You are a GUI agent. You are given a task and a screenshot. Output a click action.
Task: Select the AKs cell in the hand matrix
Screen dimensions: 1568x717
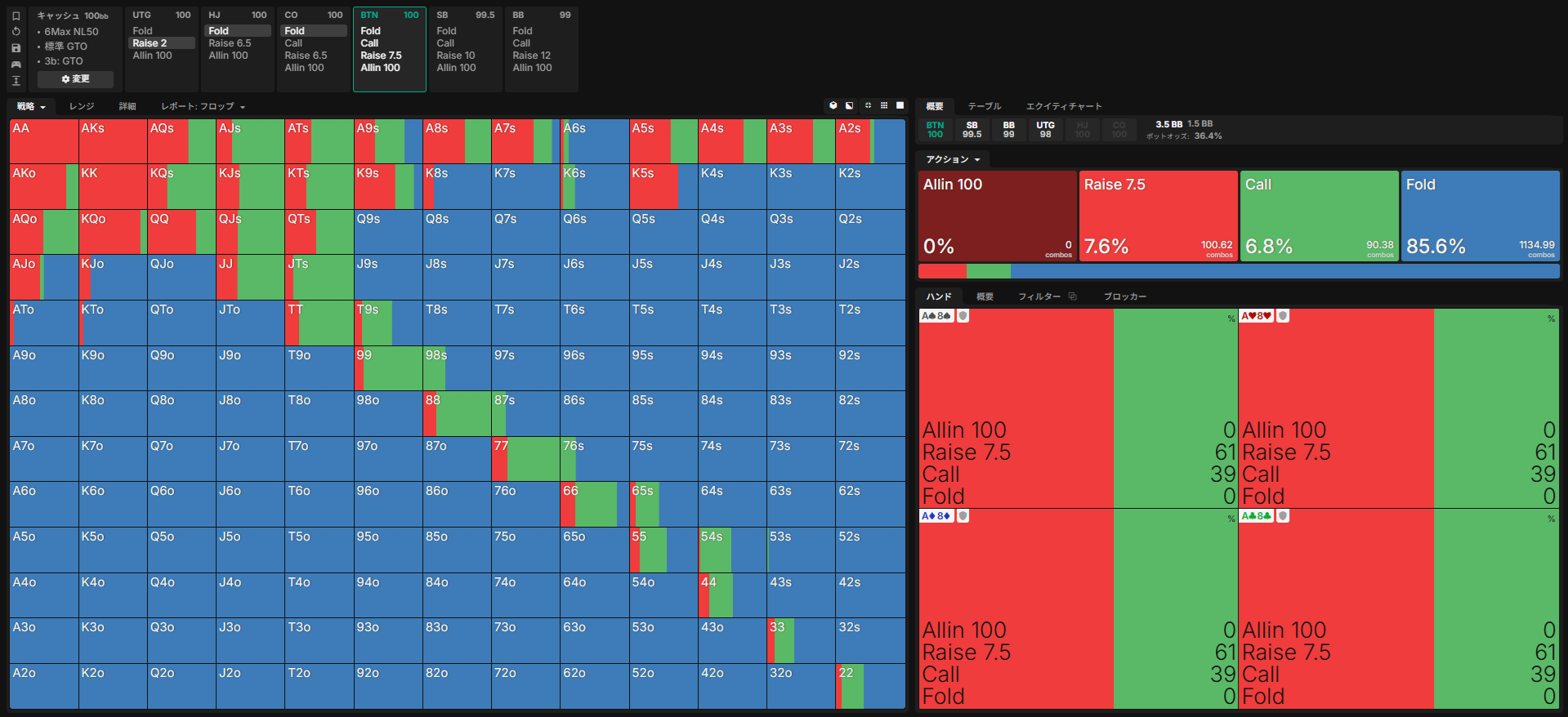(x=113, y=141)
